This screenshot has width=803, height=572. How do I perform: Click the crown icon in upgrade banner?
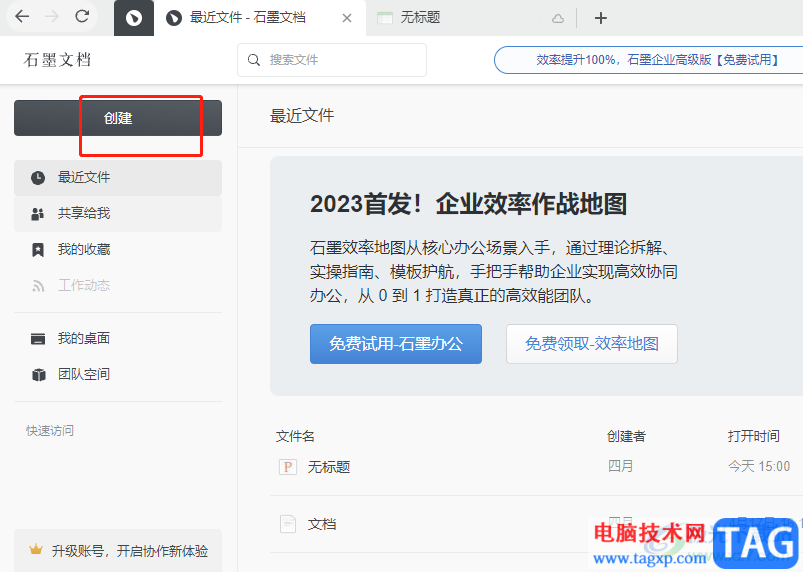point(36,550)
